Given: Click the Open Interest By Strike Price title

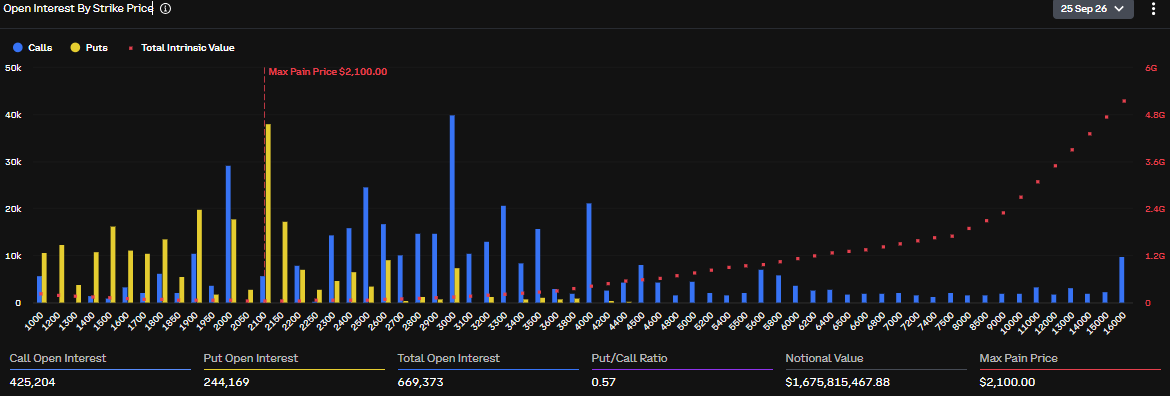Looking at the screenshot, I should tap(78, 9).
